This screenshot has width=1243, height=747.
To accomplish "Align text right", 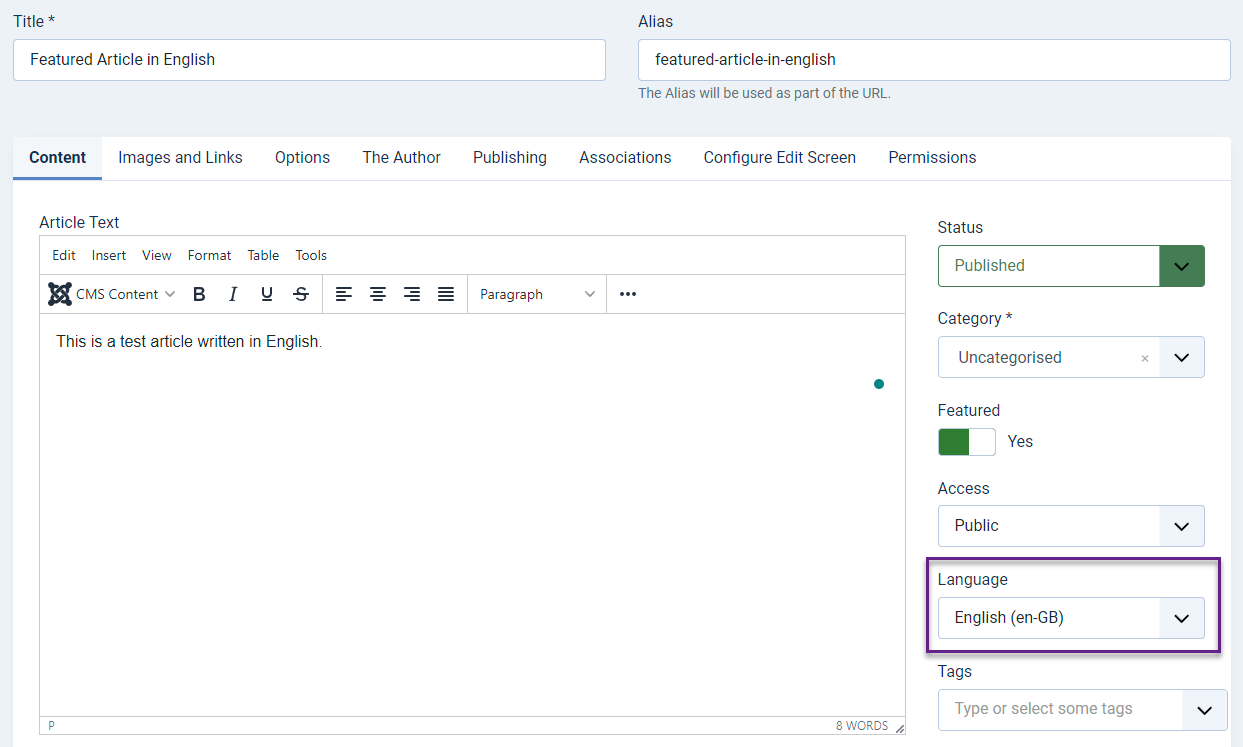I will [x=412, y=294].
